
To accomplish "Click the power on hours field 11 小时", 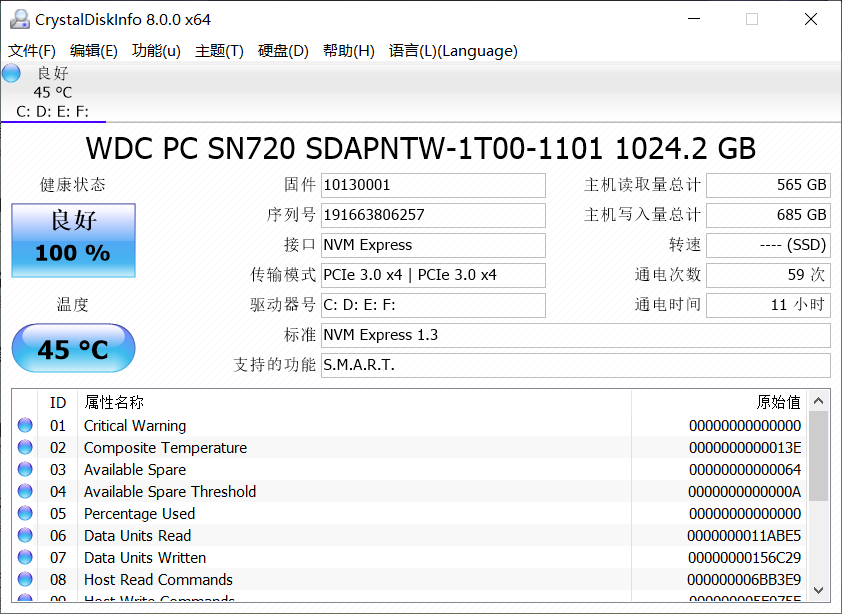I will pyautogui.click(x=768, y=306).
